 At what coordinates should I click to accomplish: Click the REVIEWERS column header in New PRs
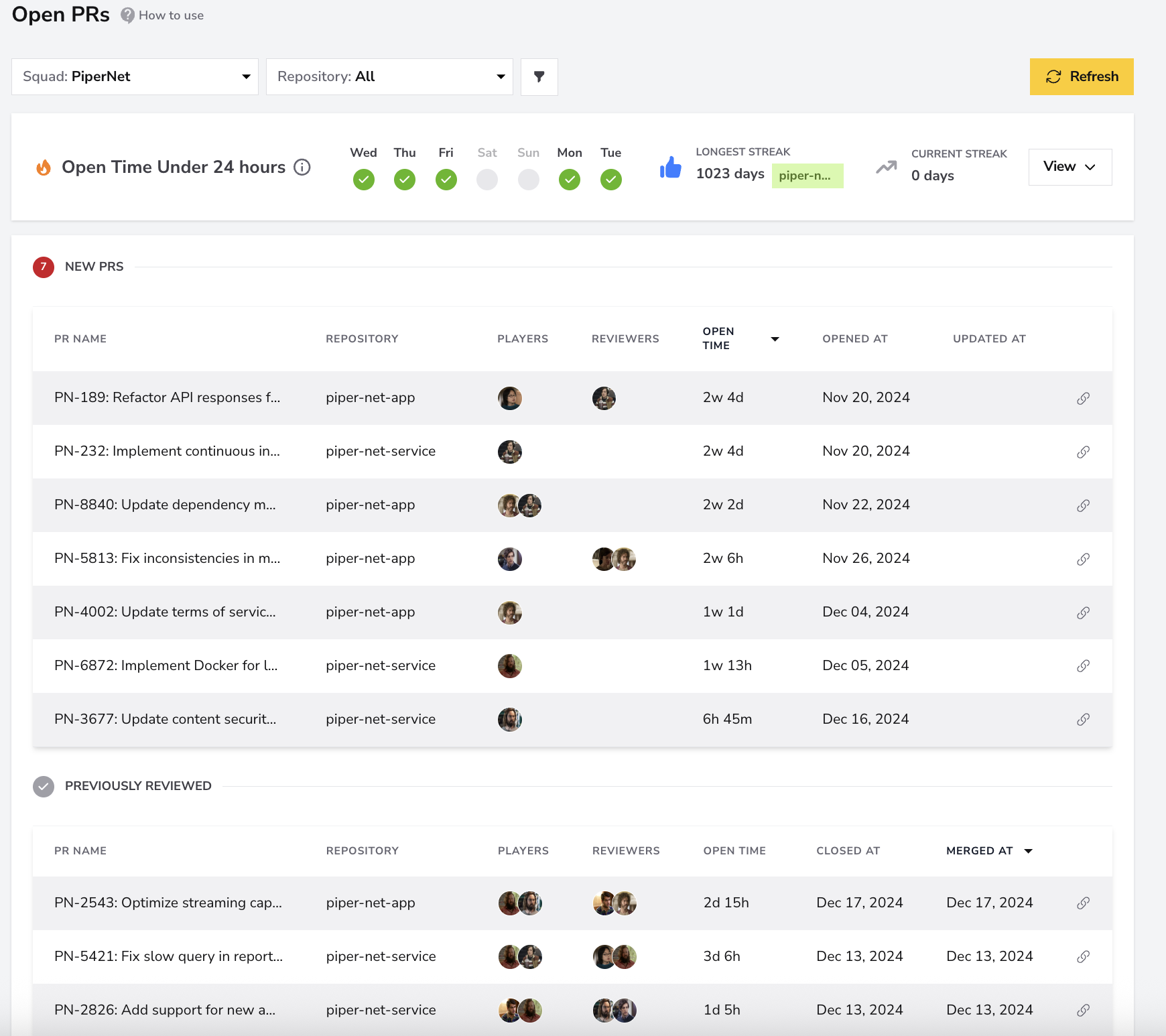pos(625,339)
